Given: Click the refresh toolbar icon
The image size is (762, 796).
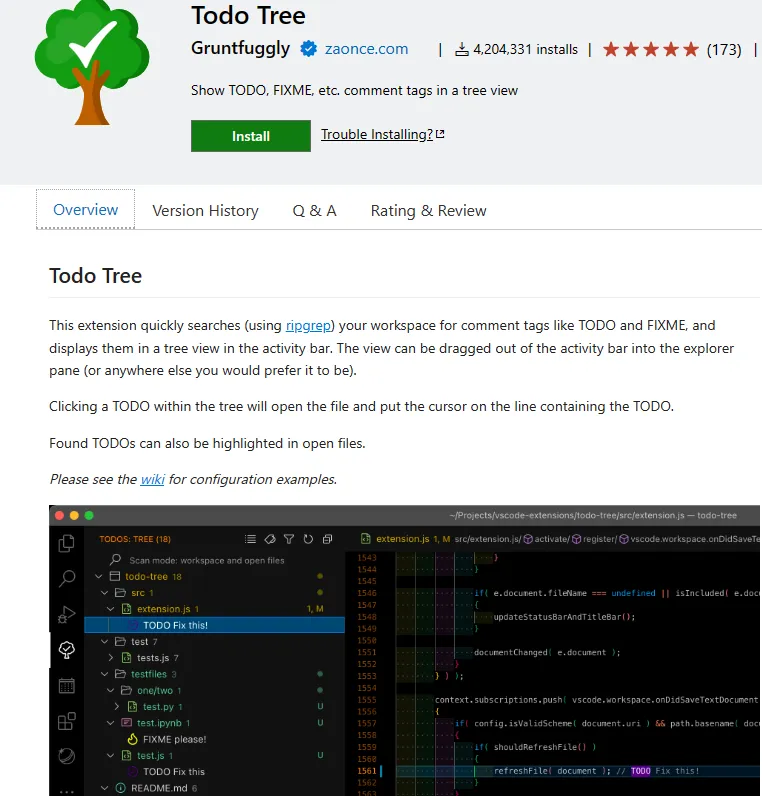Looking at the screenshot, I should click(x=308, y=539).
